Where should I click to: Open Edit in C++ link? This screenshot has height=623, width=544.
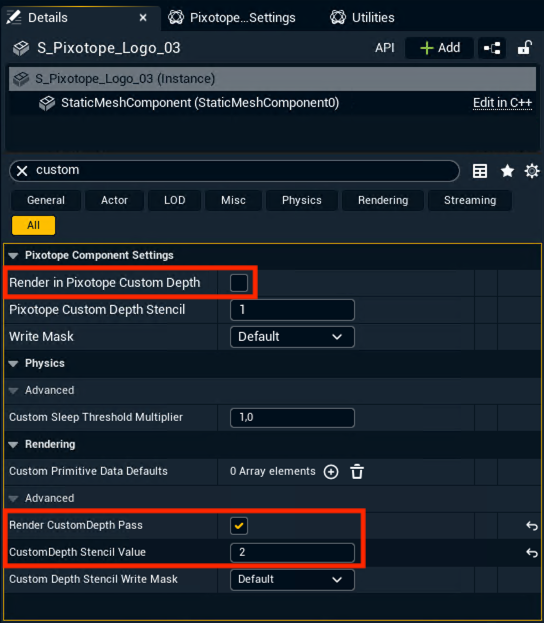pos(502,103)
